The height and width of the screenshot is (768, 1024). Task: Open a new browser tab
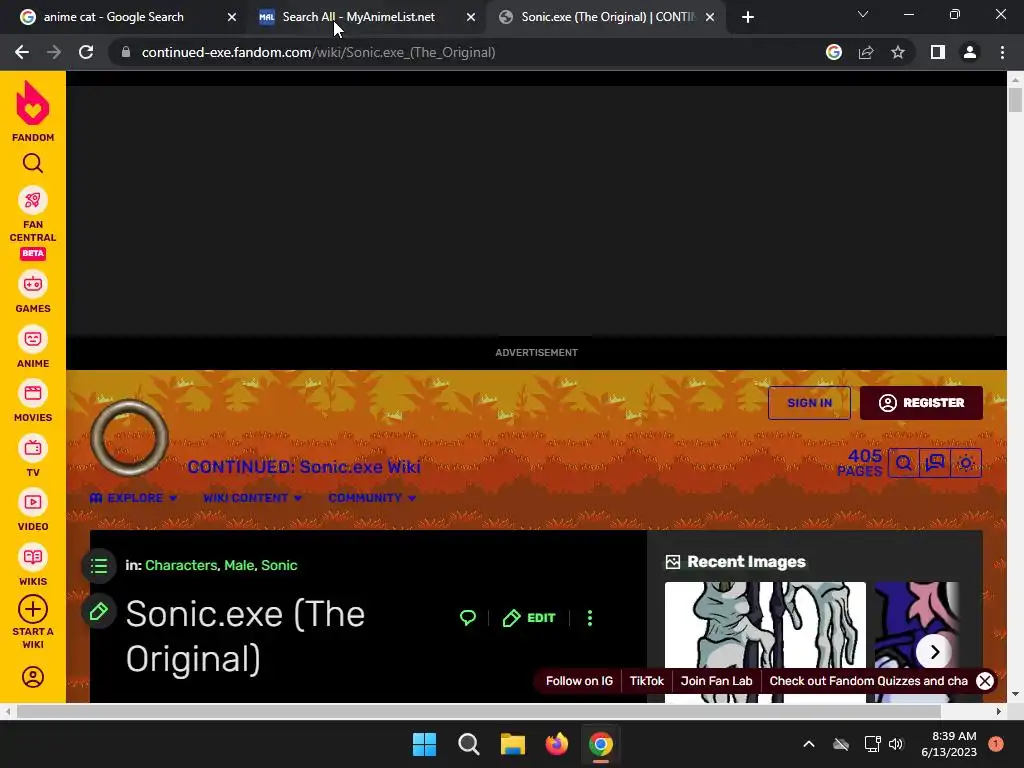click(x=748, y=17)
